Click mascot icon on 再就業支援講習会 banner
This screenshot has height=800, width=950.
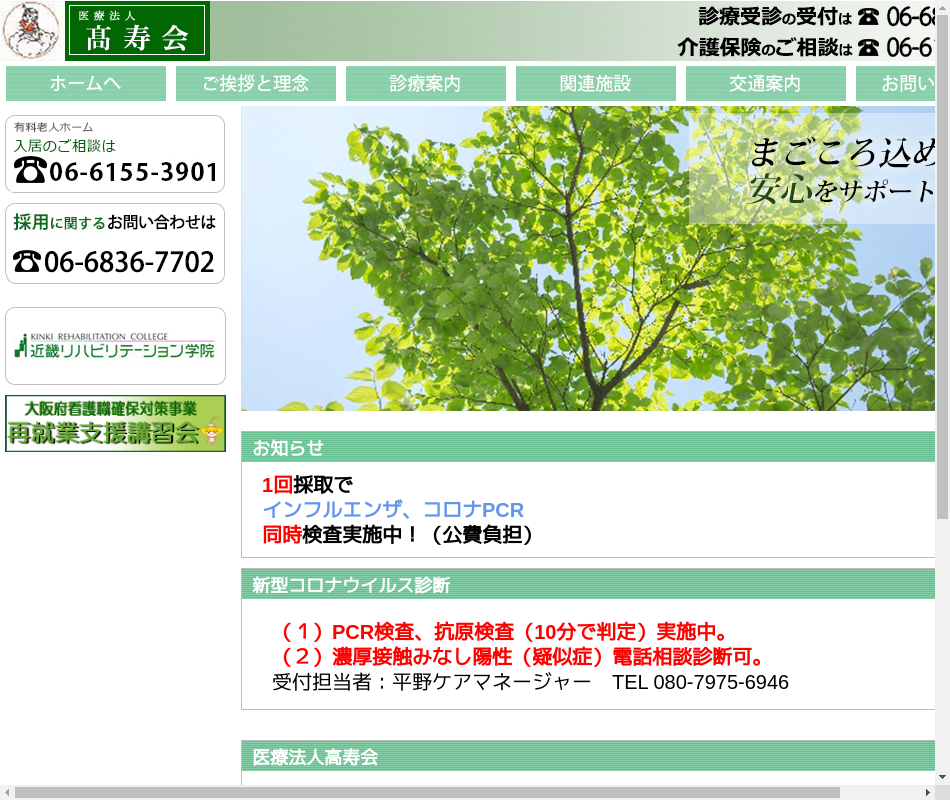click(211, 433)
